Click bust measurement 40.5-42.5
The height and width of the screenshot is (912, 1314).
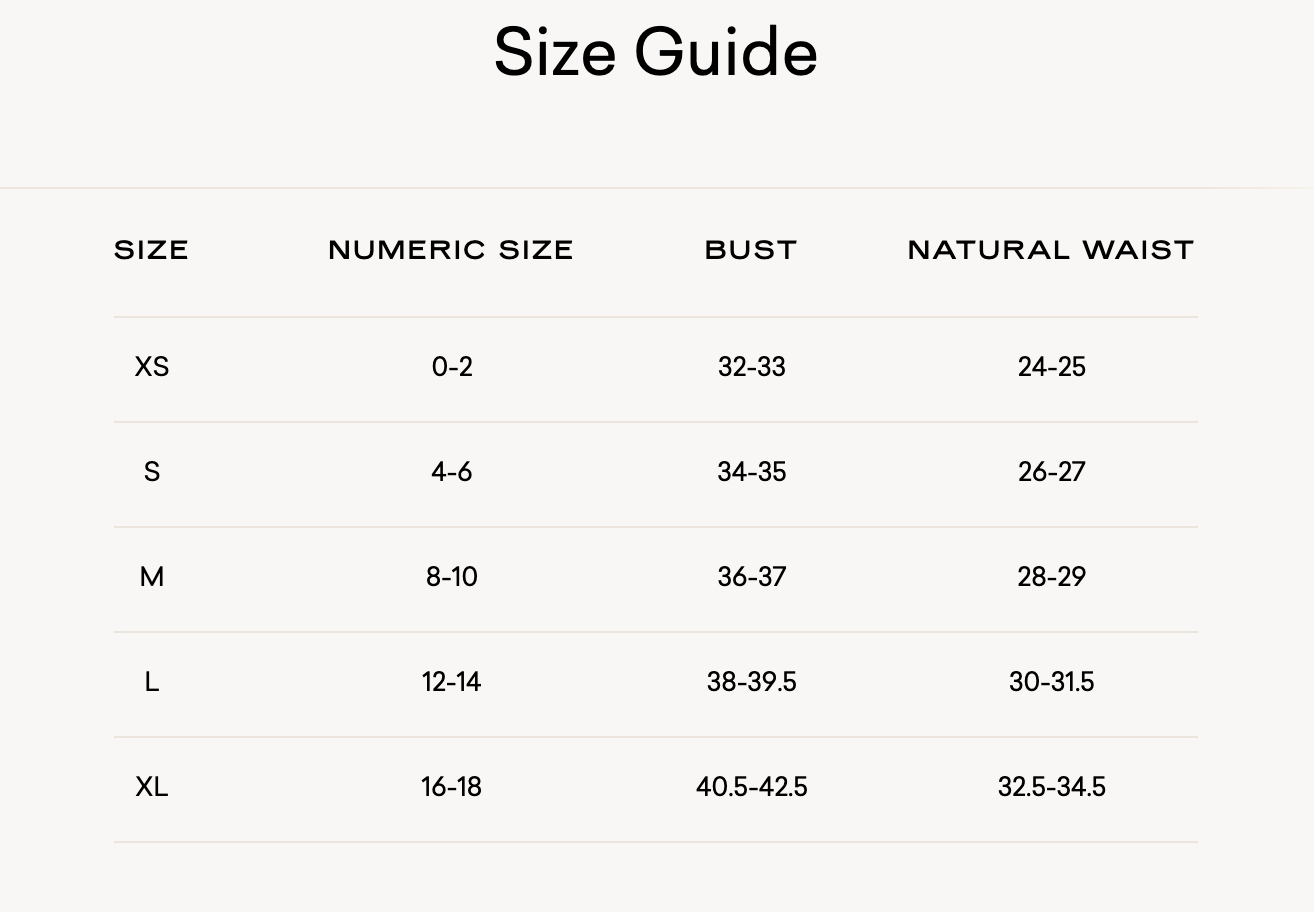click(752, 787)
